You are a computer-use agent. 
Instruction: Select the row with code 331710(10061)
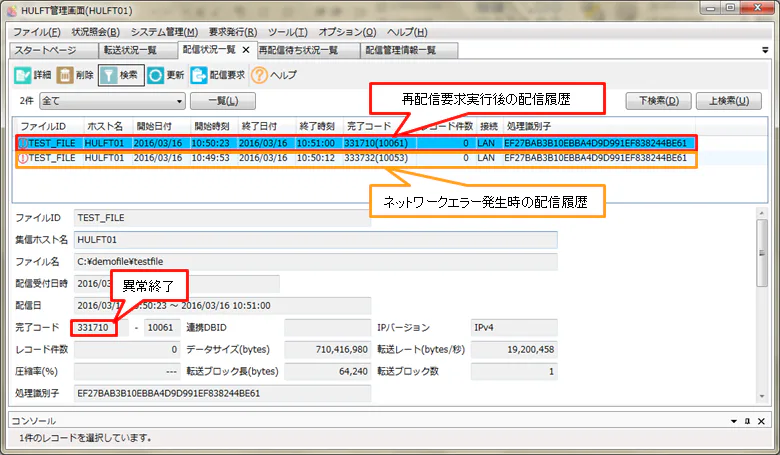pos(356,143)
